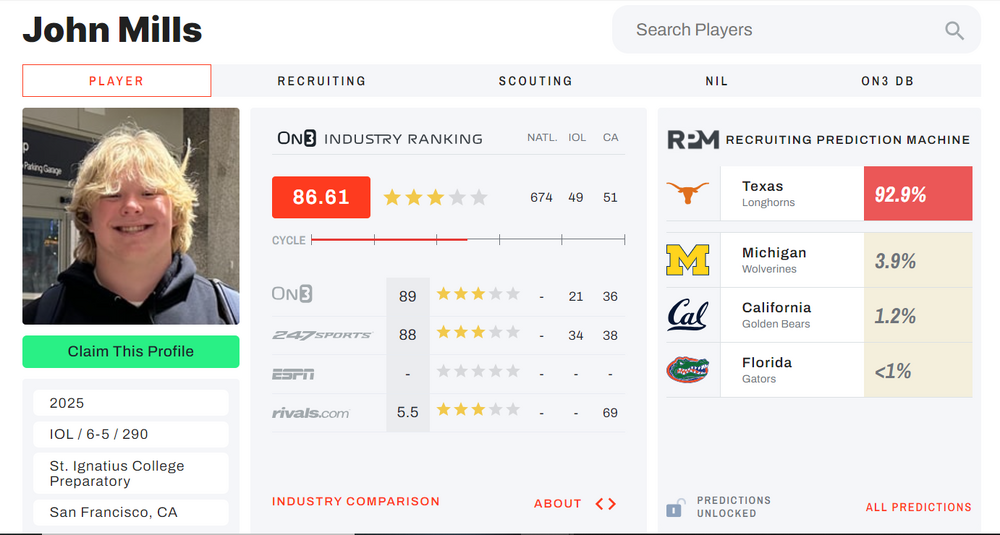Viewport: 1000px width, 535px height.
Task: Go to the ON3 DB tab
Action: tap(887, 81)
